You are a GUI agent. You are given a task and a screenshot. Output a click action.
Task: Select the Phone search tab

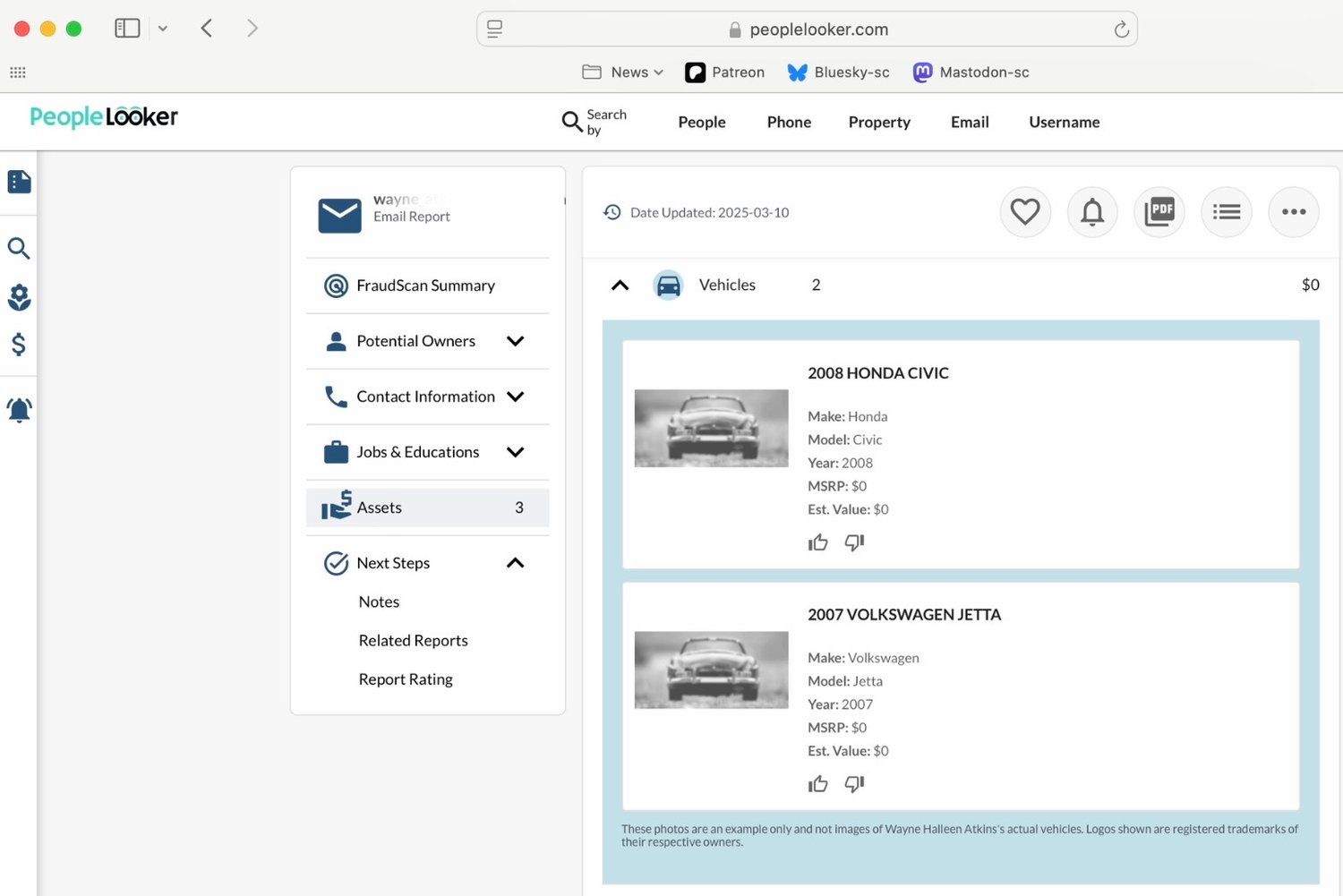pos(789,123)
